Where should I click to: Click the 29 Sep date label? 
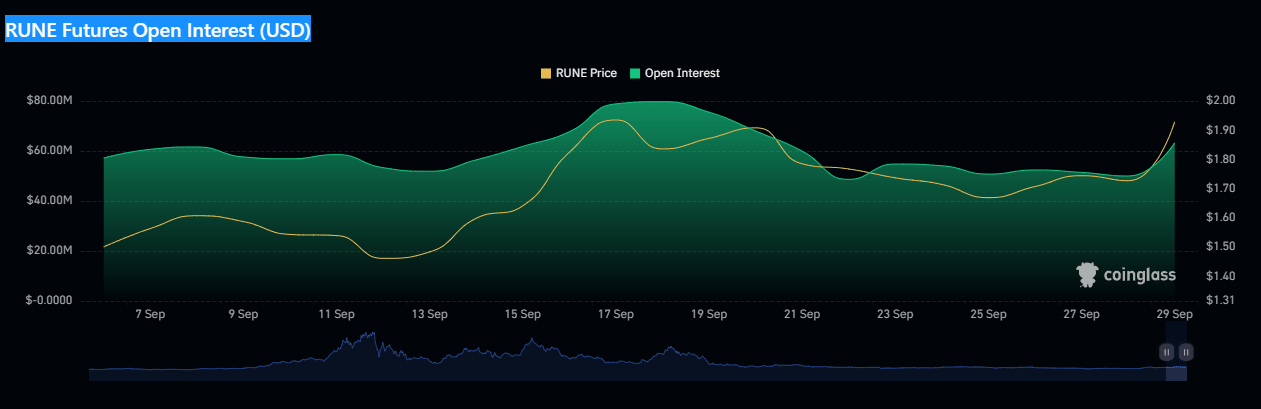coord(1175,314)
